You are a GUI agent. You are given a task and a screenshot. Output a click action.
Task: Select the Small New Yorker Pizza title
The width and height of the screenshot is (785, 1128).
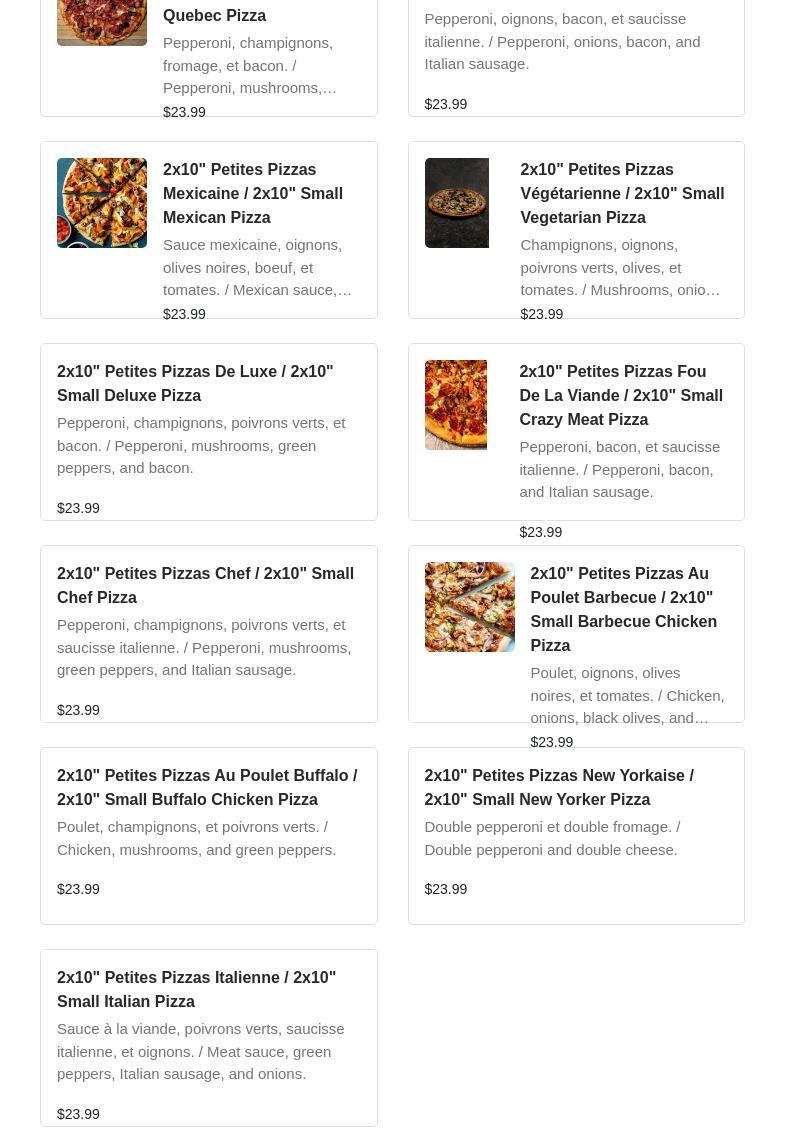pyautogui.click(x=559, y=788)
